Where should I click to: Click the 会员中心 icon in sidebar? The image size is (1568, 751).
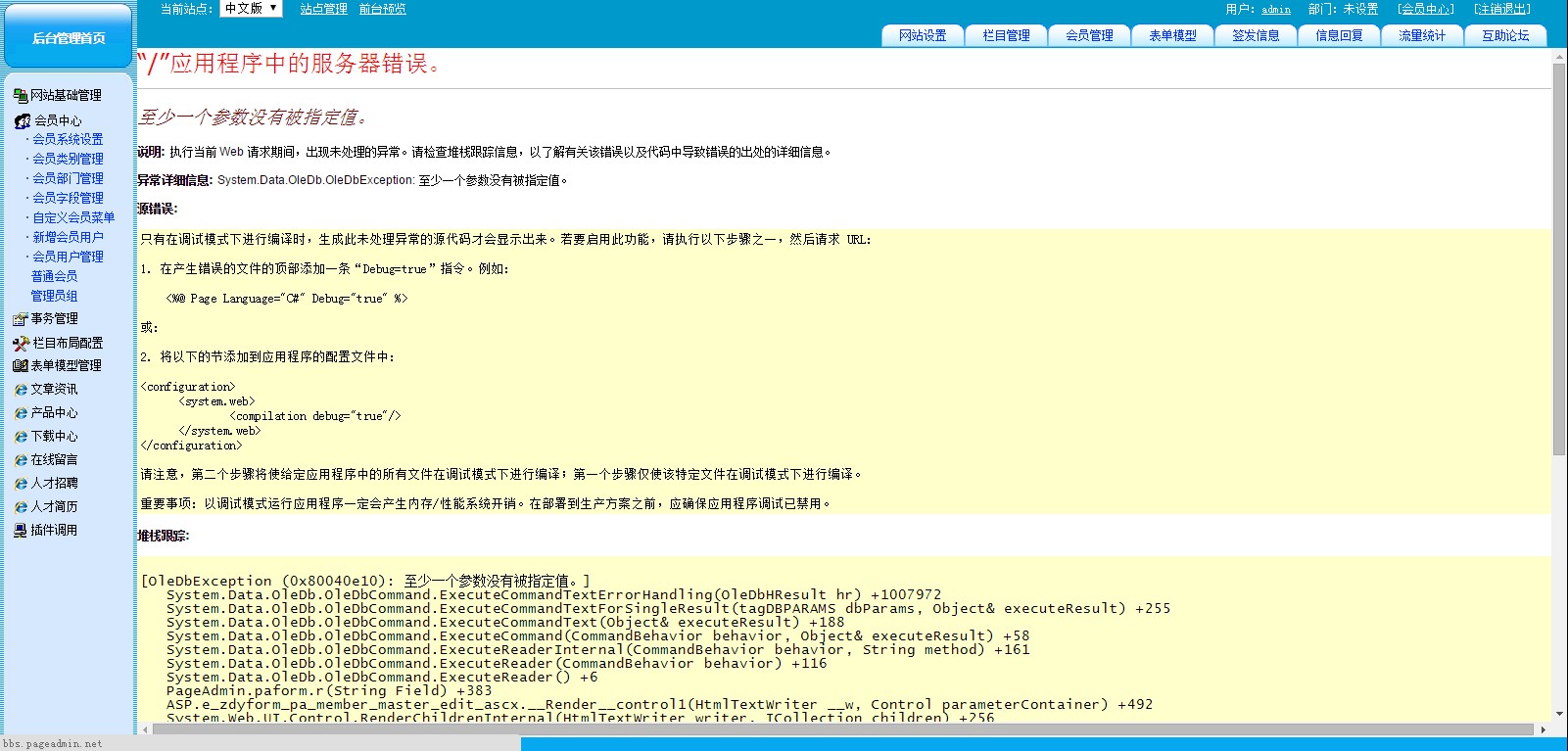(x=22, y=121)
